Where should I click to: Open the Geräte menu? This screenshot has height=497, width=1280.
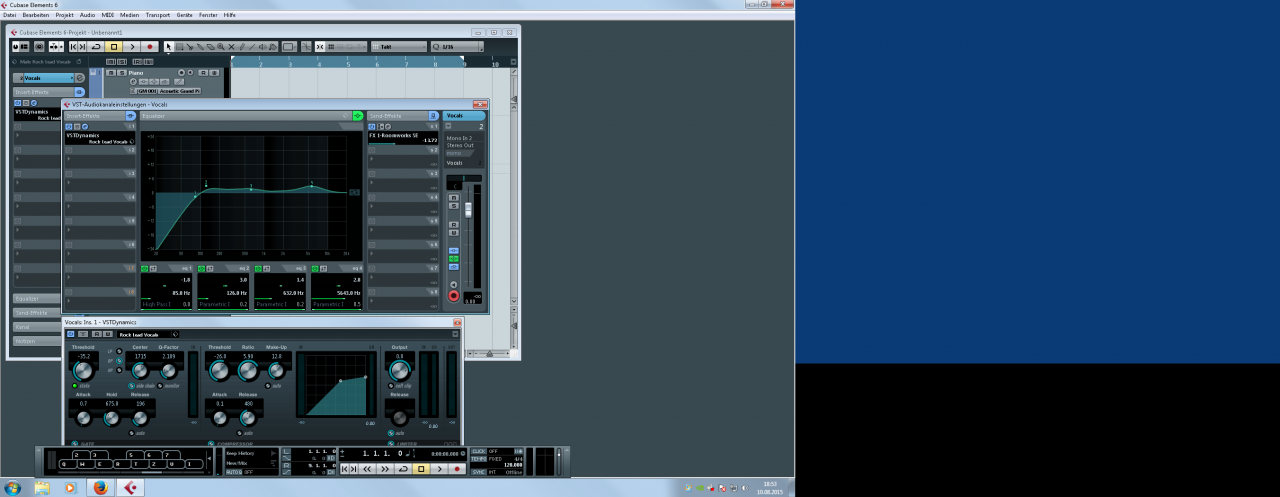click(x=184, y=16)
